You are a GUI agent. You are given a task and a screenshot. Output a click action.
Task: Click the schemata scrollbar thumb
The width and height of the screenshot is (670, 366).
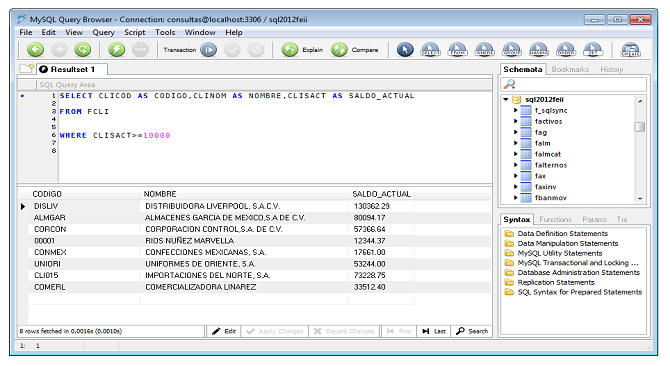(640, 127)
